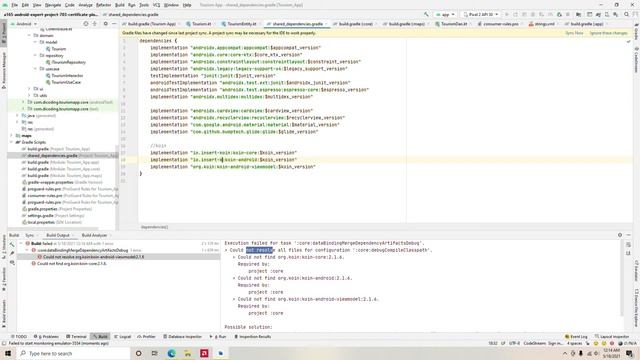Switch to Sync tab in Build panel

30,236
